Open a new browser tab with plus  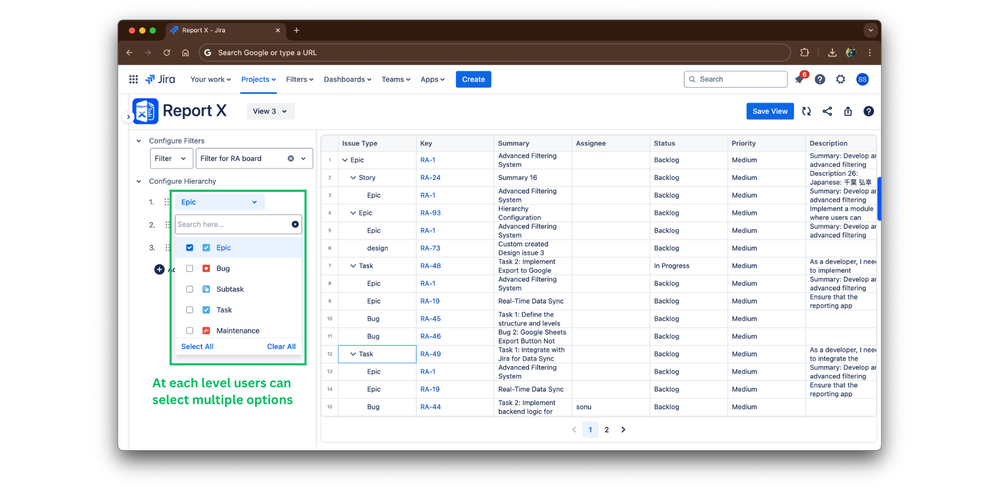[296, 31]
